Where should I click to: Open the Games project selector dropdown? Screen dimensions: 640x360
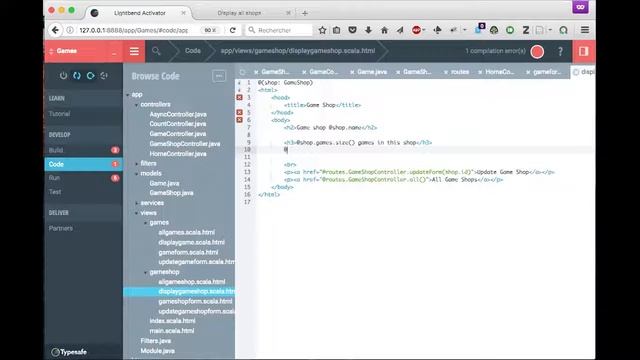pyautogui.click(x=83, y=51)
